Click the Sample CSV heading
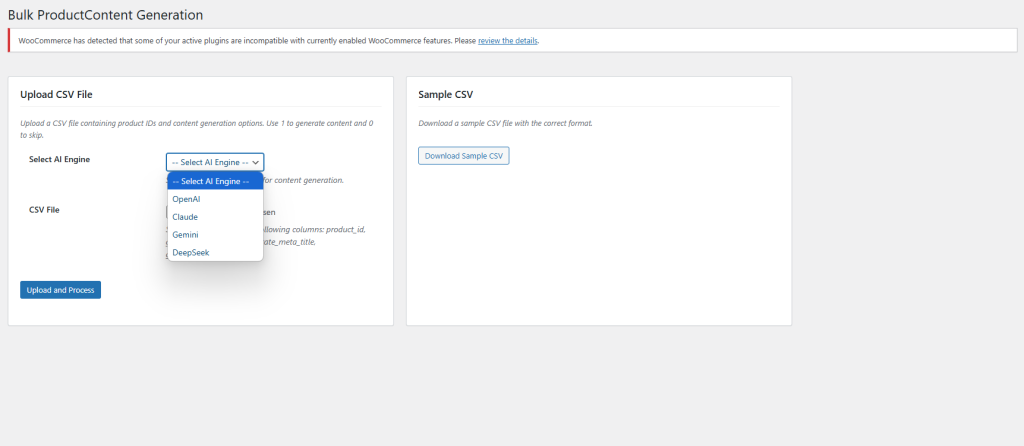 pyautogui.click(x=445, y=95)
